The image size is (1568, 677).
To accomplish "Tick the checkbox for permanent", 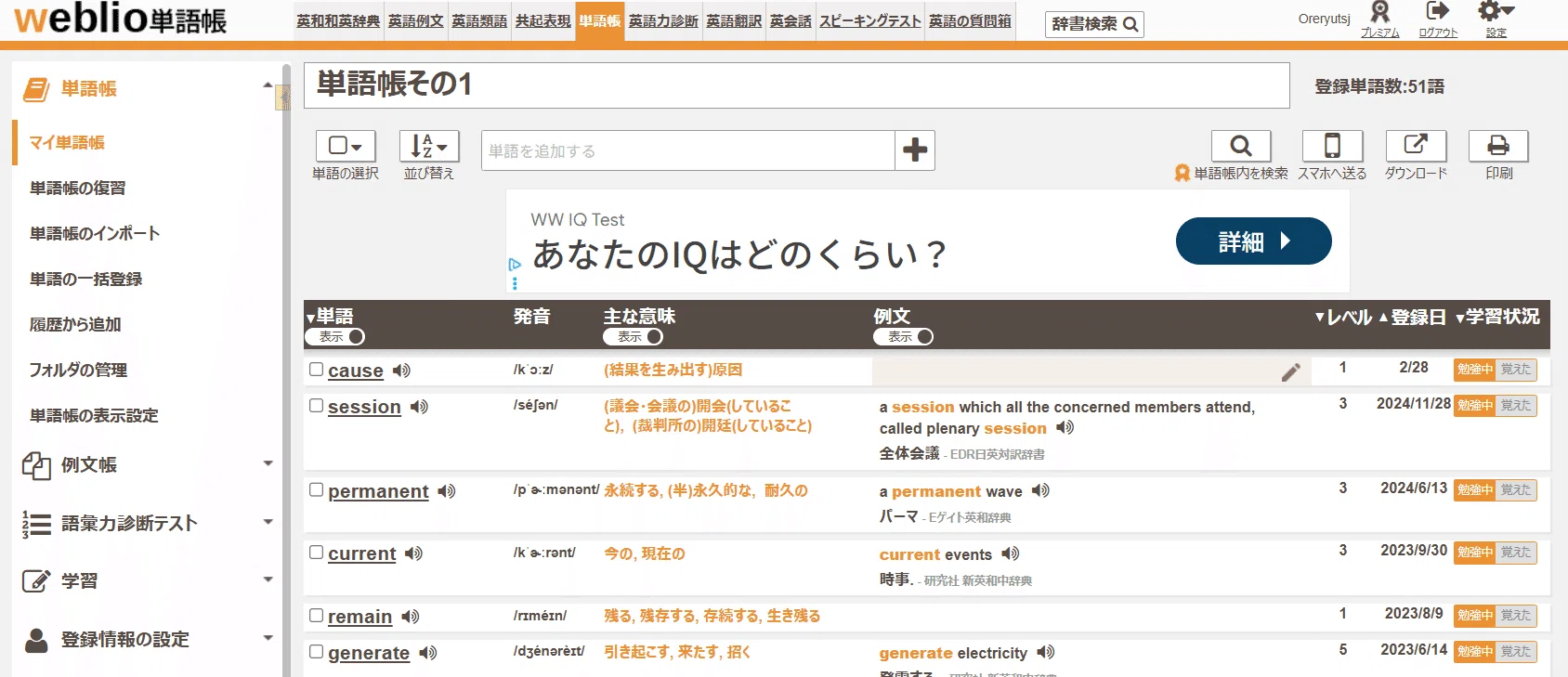I will (316, 490).
